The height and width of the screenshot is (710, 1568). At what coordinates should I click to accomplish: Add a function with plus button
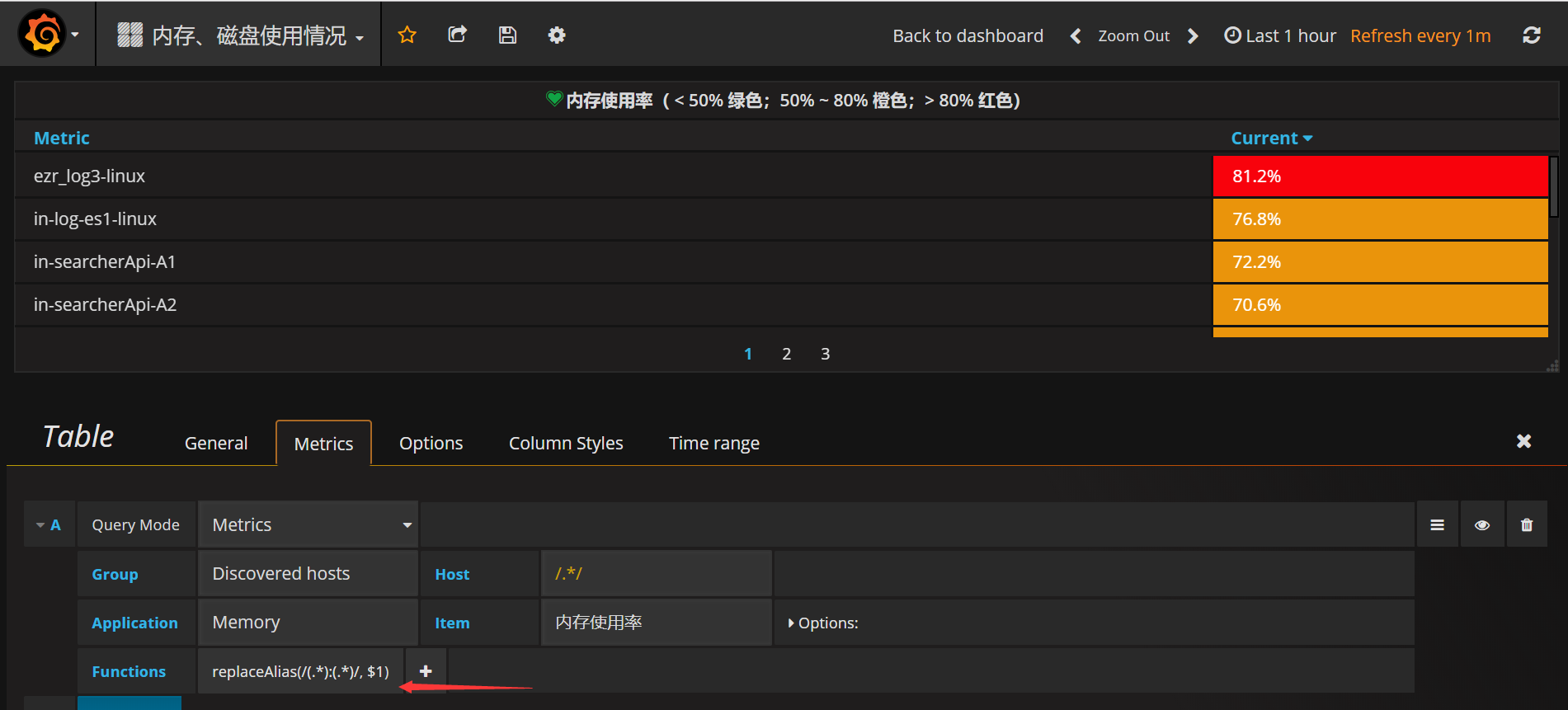426,671
